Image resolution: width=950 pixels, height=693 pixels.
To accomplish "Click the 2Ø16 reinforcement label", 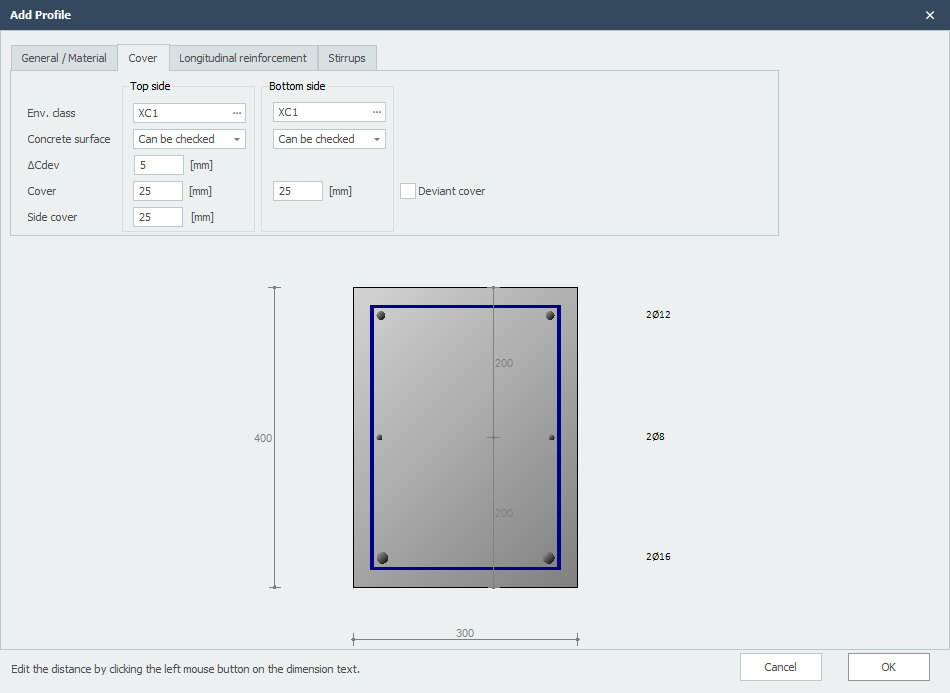I will pos(657,556).
